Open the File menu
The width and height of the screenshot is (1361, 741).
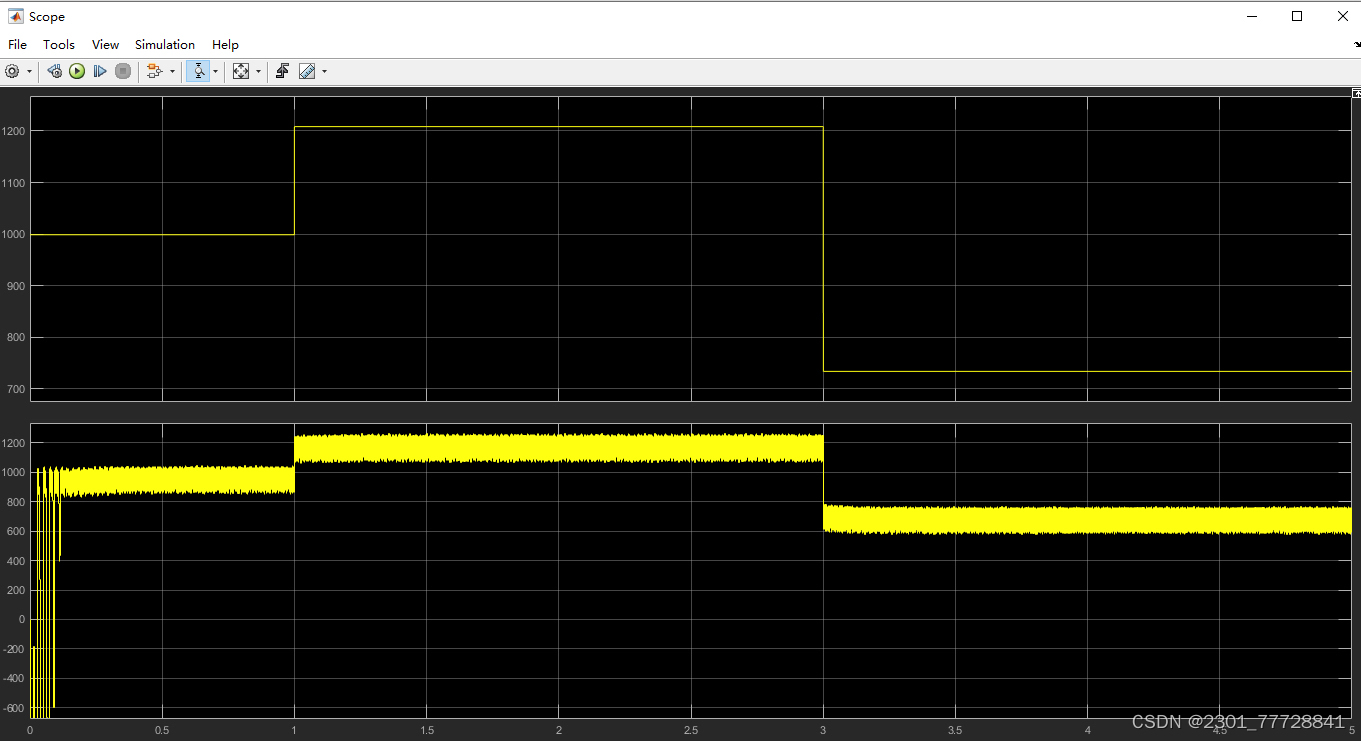(x=17, y=44)
